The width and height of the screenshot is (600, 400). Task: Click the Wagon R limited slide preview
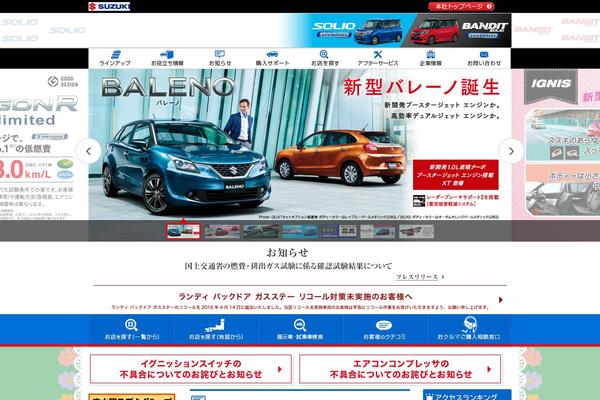tap(44, 145)
